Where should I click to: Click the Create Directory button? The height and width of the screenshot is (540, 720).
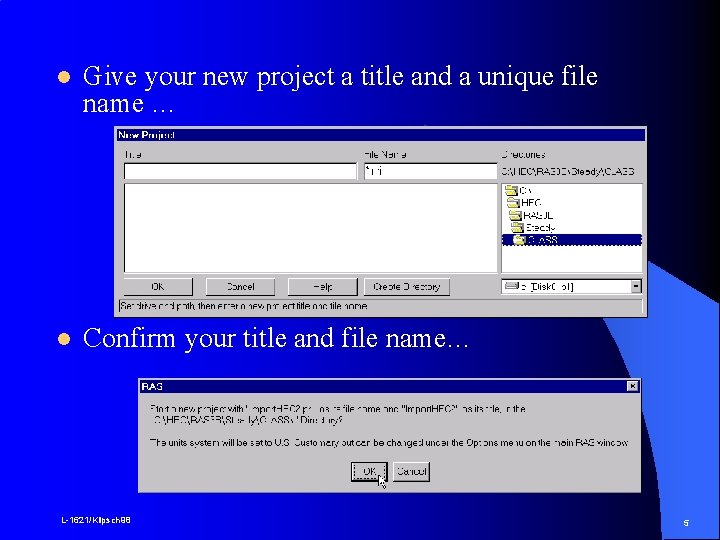(x=407, y=287)
